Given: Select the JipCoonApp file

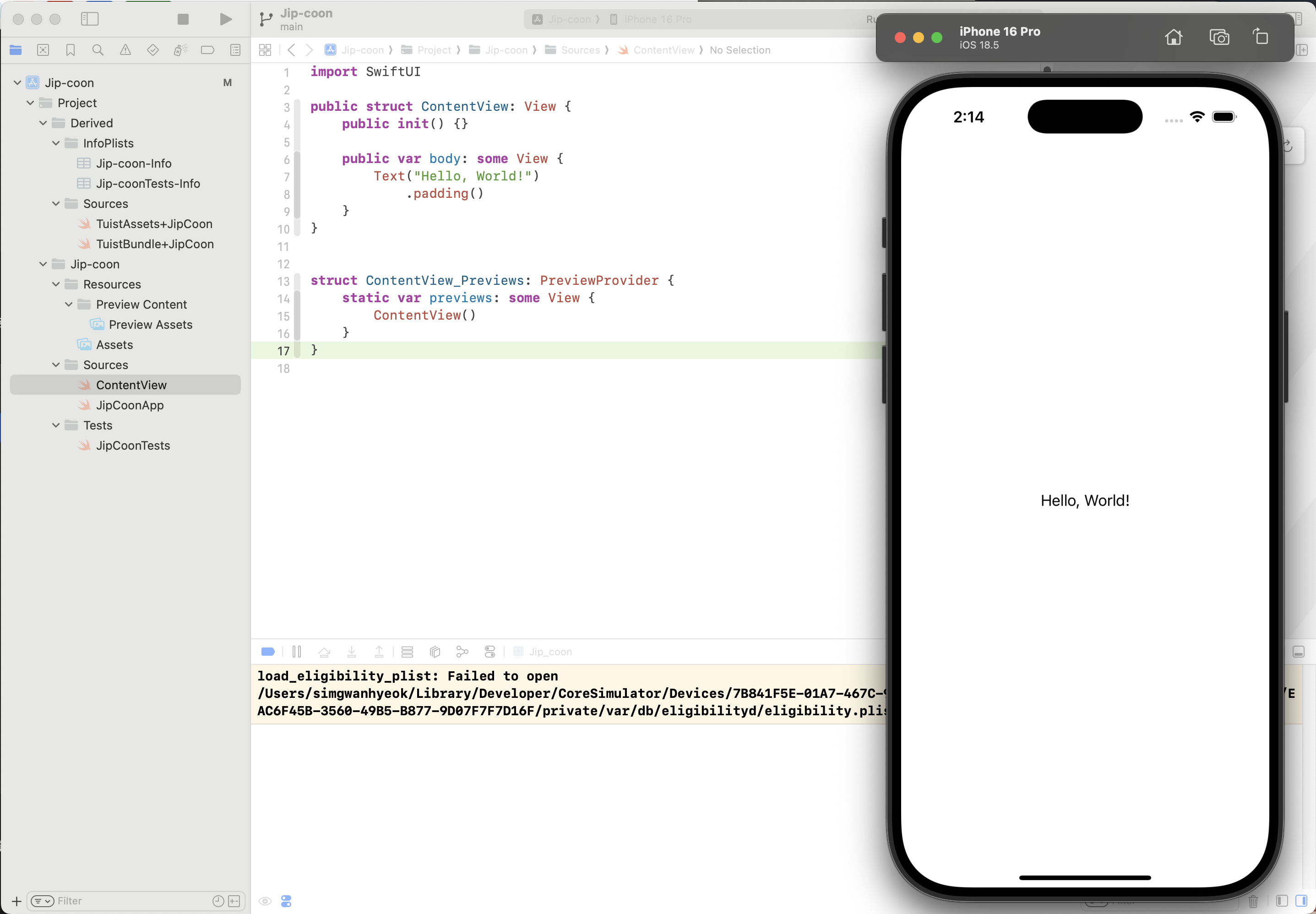Looking at the screenshot, I should click(x=130, y=405).
